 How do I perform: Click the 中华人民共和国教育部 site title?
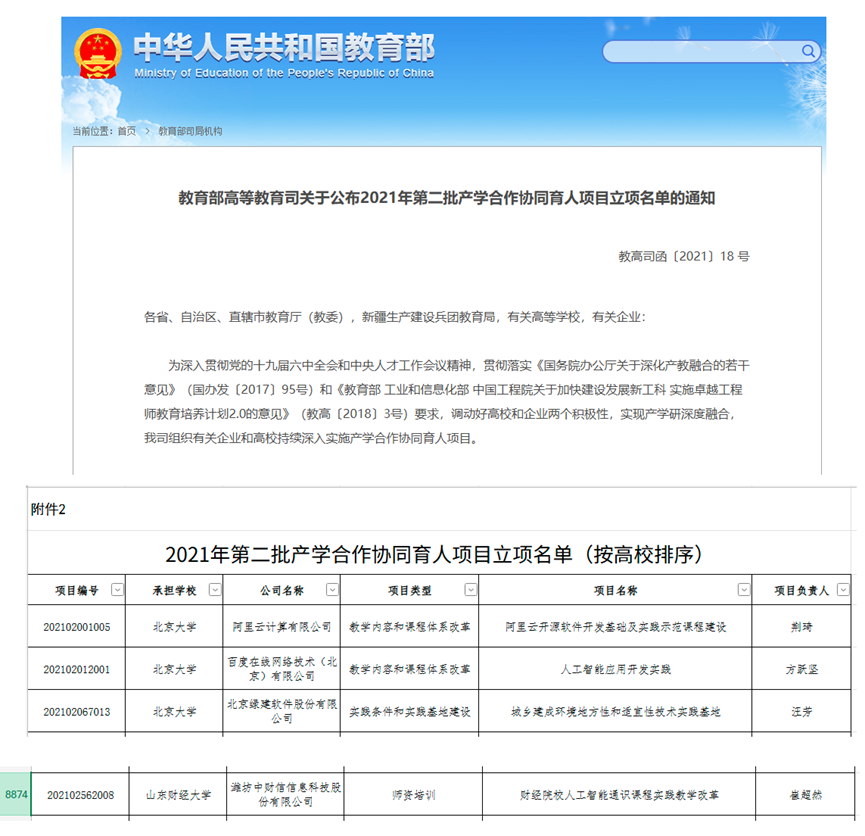click(284, 47)
